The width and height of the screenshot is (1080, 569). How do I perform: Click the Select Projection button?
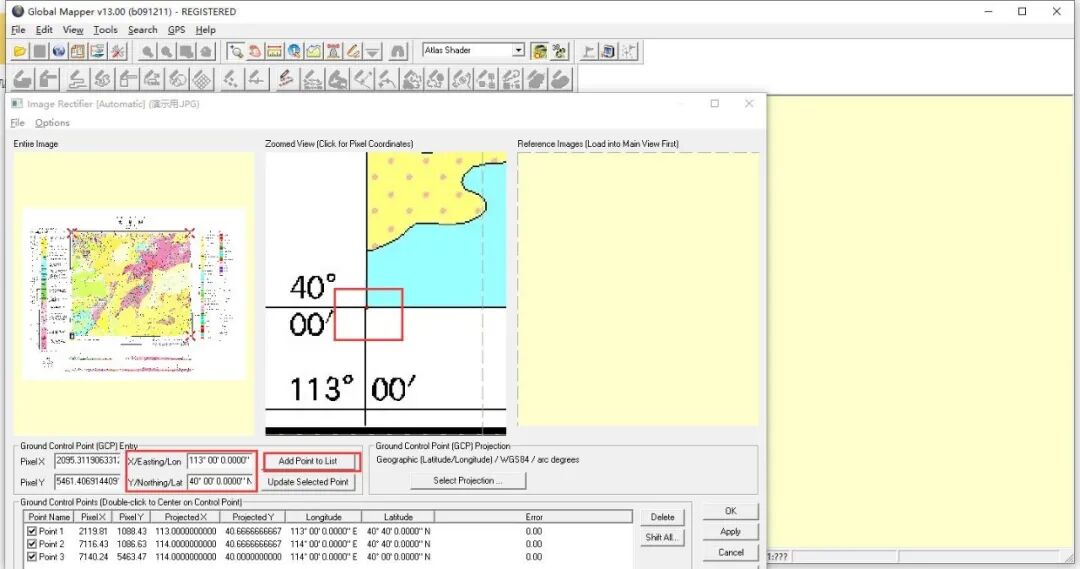[468, 480]
